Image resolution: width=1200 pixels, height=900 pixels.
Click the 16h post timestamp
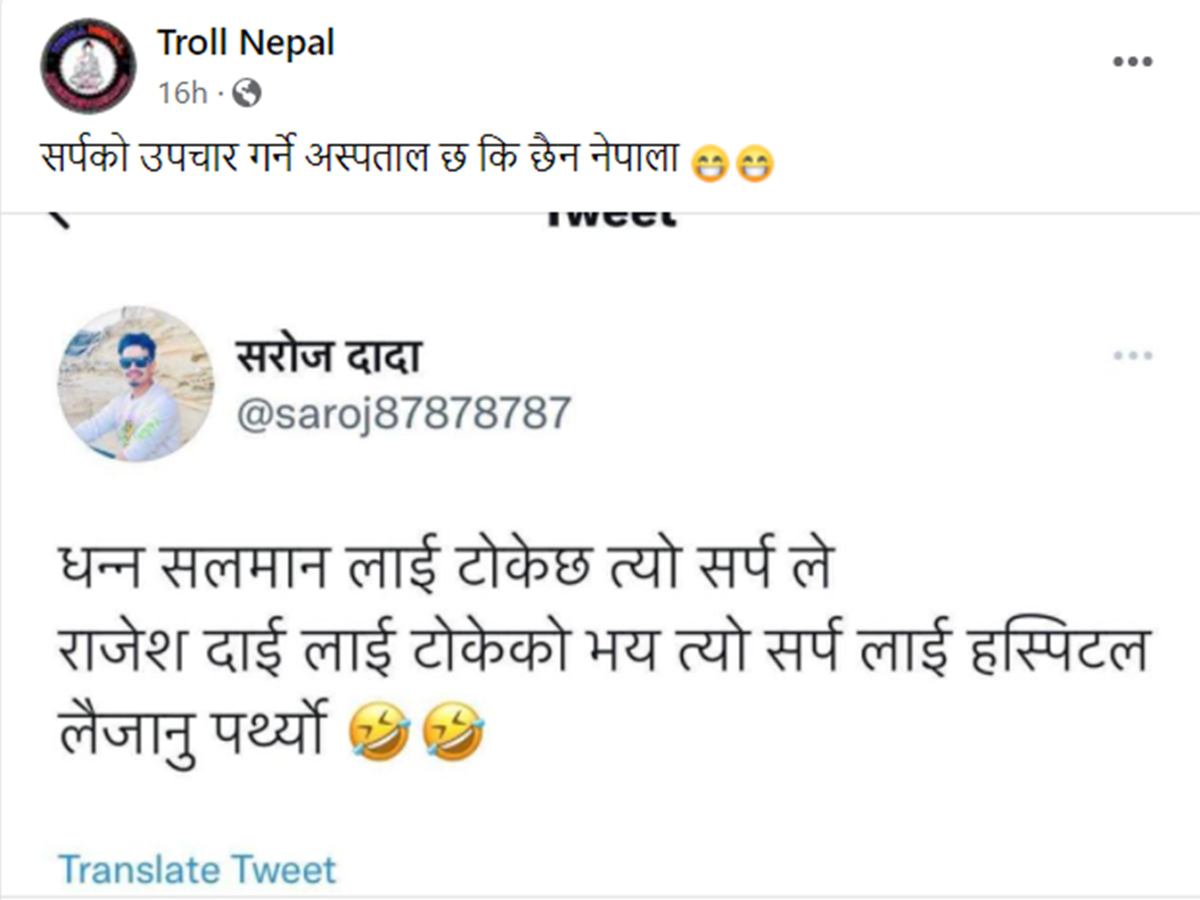pyautogui.click(x=182, y=93)
